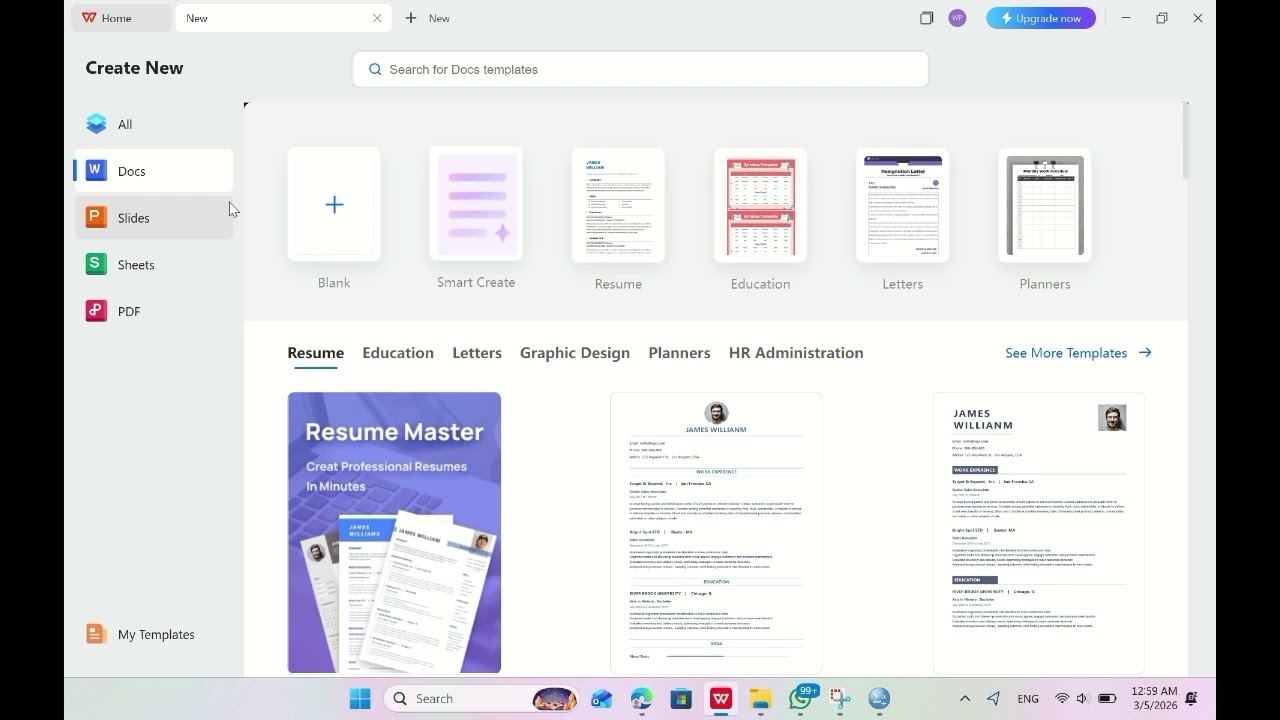The height and width of the screenshot is (720, 1280).
Task: Open Smart Create
Action: (x=476, y=205)
